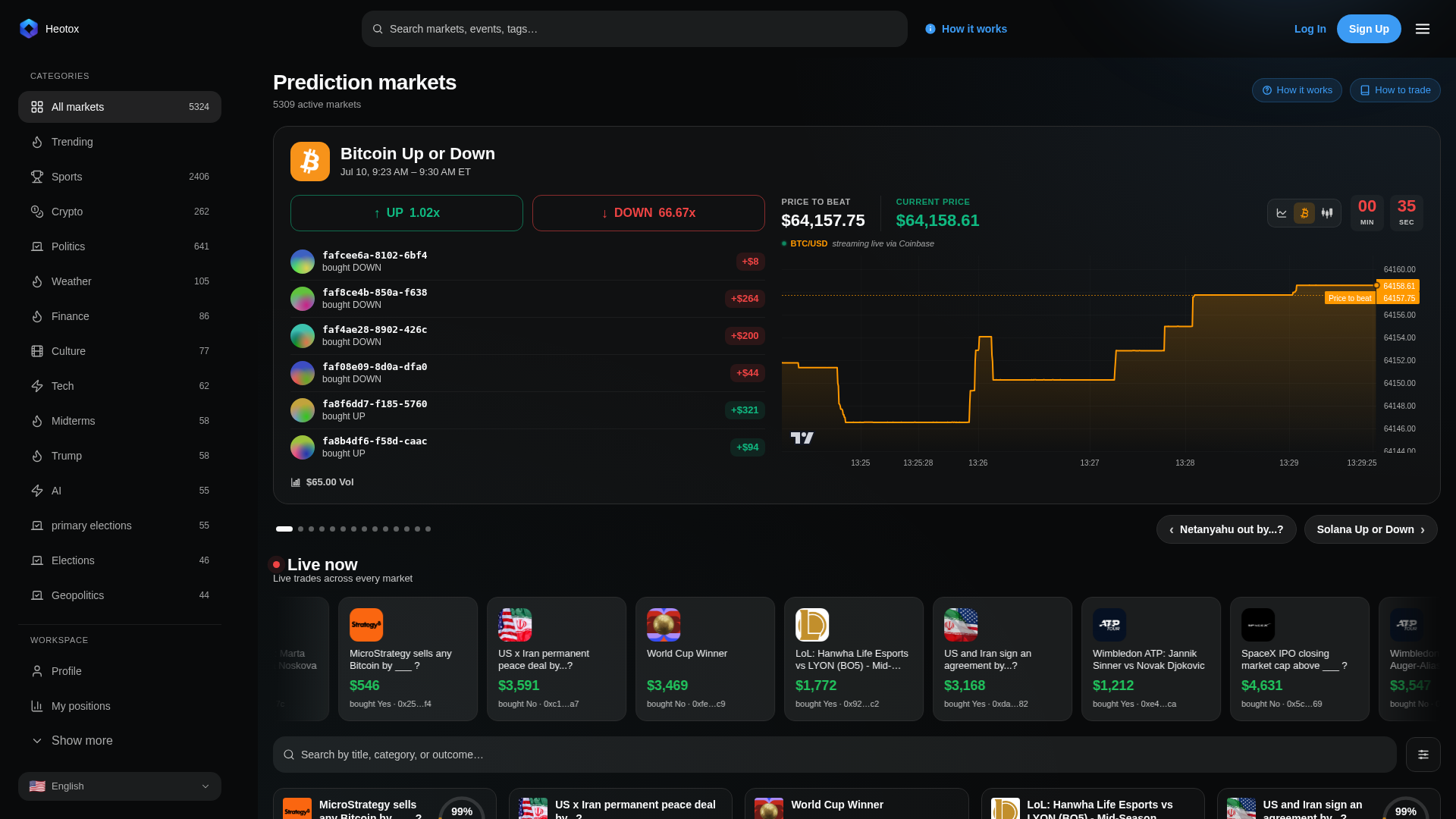Open MicroStrategy sells any Bitcoin bottom card
The height and width of the screenshot is (819, 1456).
click(384, 804)
